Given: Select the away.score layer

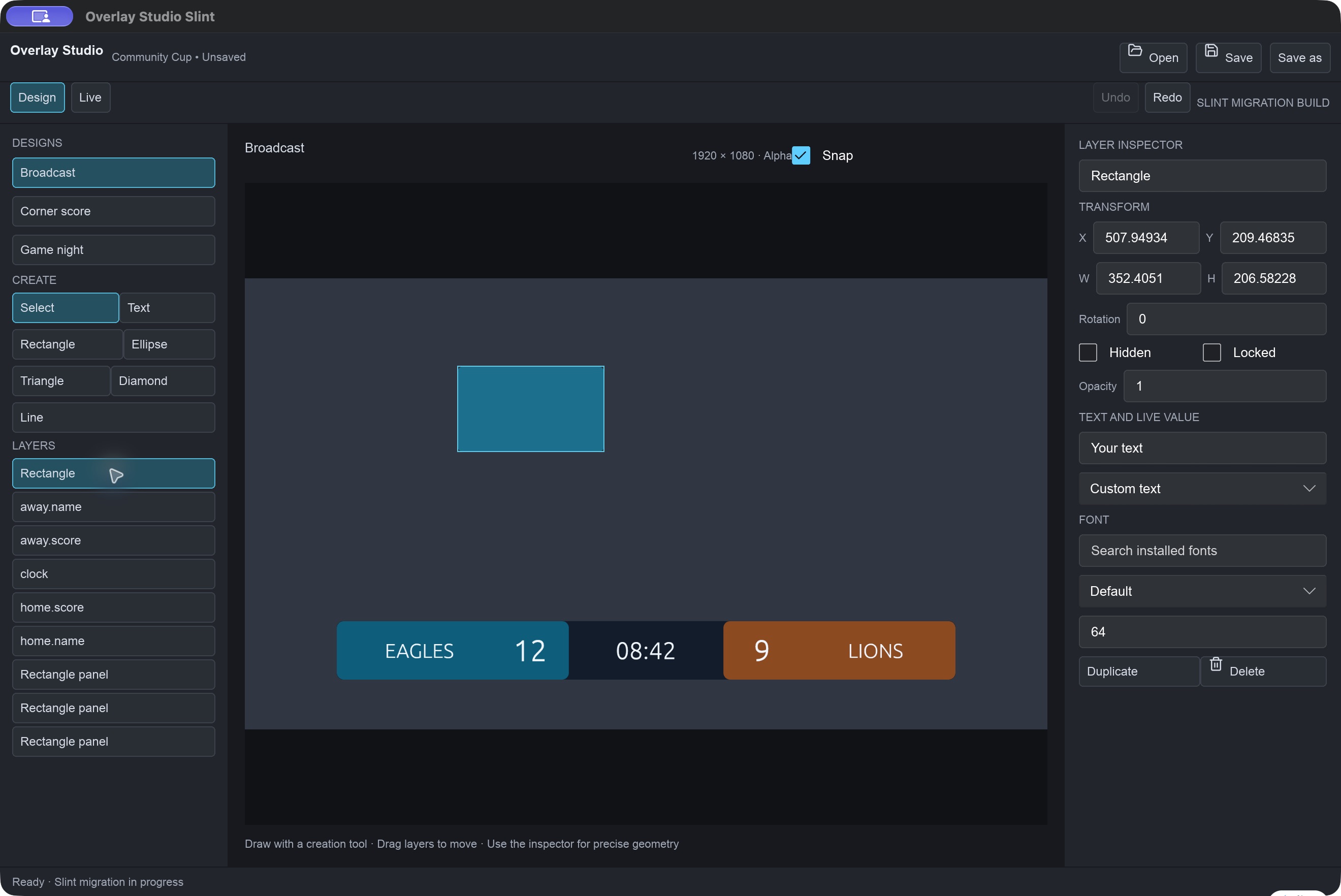Looking at the screenshot, I should coord(114,540).
